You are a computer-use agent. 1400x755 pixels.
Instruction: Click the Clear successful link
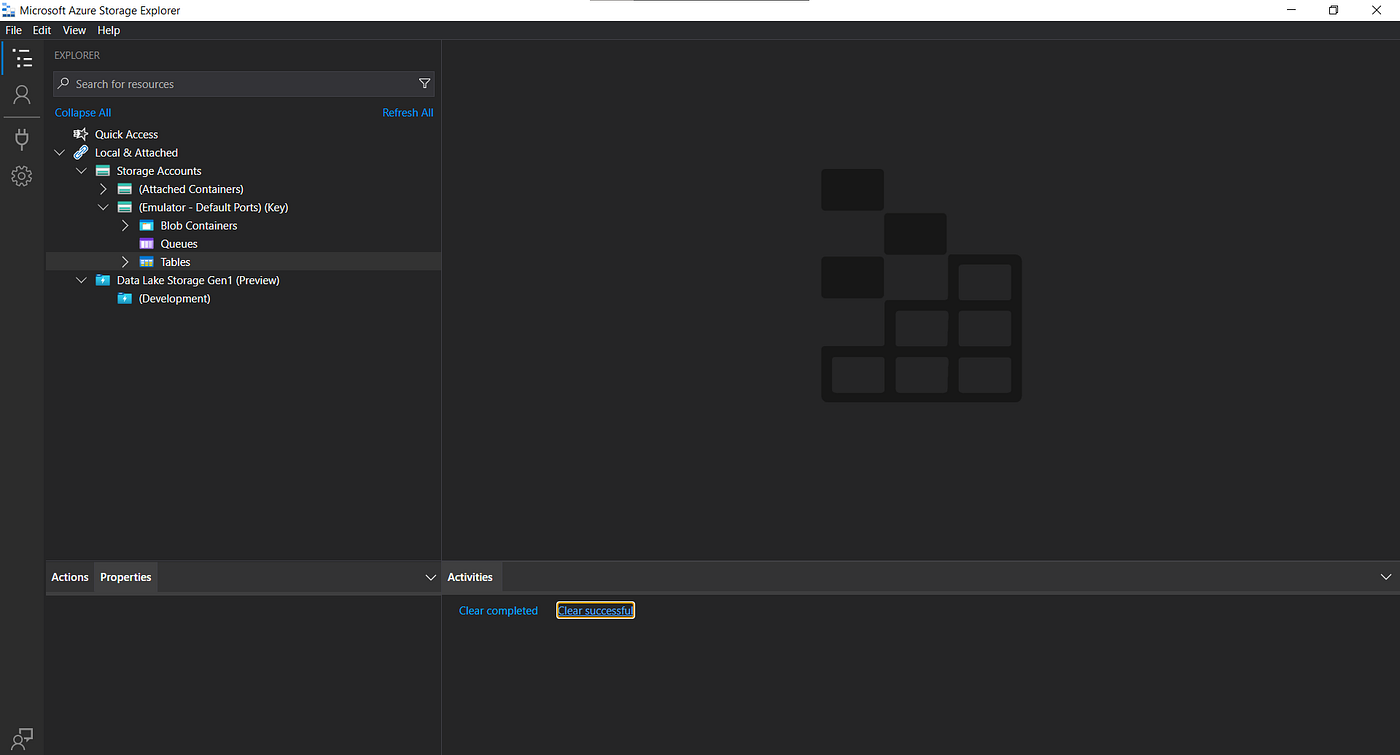[595, 611]
